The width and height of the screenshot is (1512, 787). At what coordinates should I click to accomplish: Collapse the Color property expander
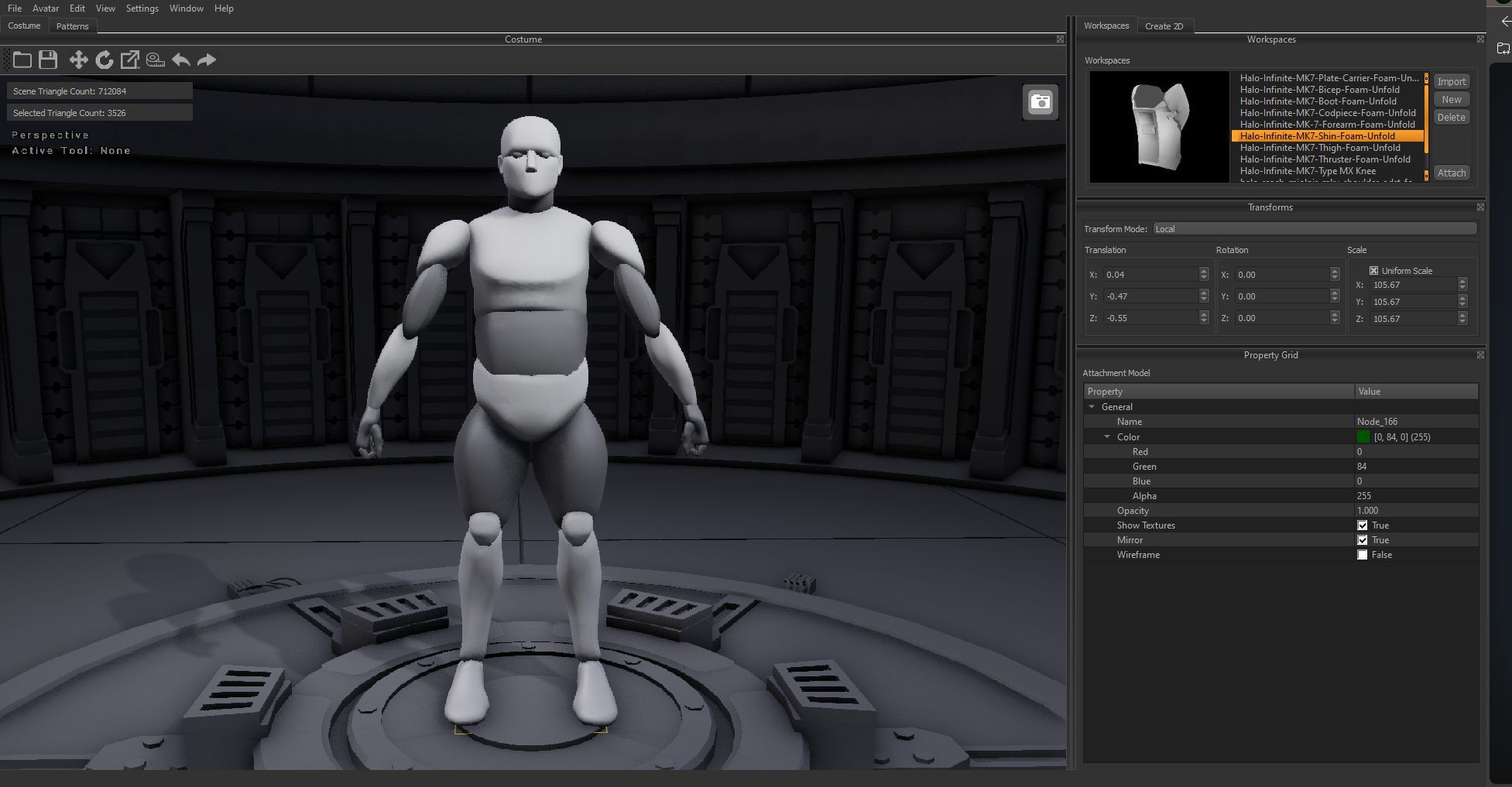point(1107,437)
